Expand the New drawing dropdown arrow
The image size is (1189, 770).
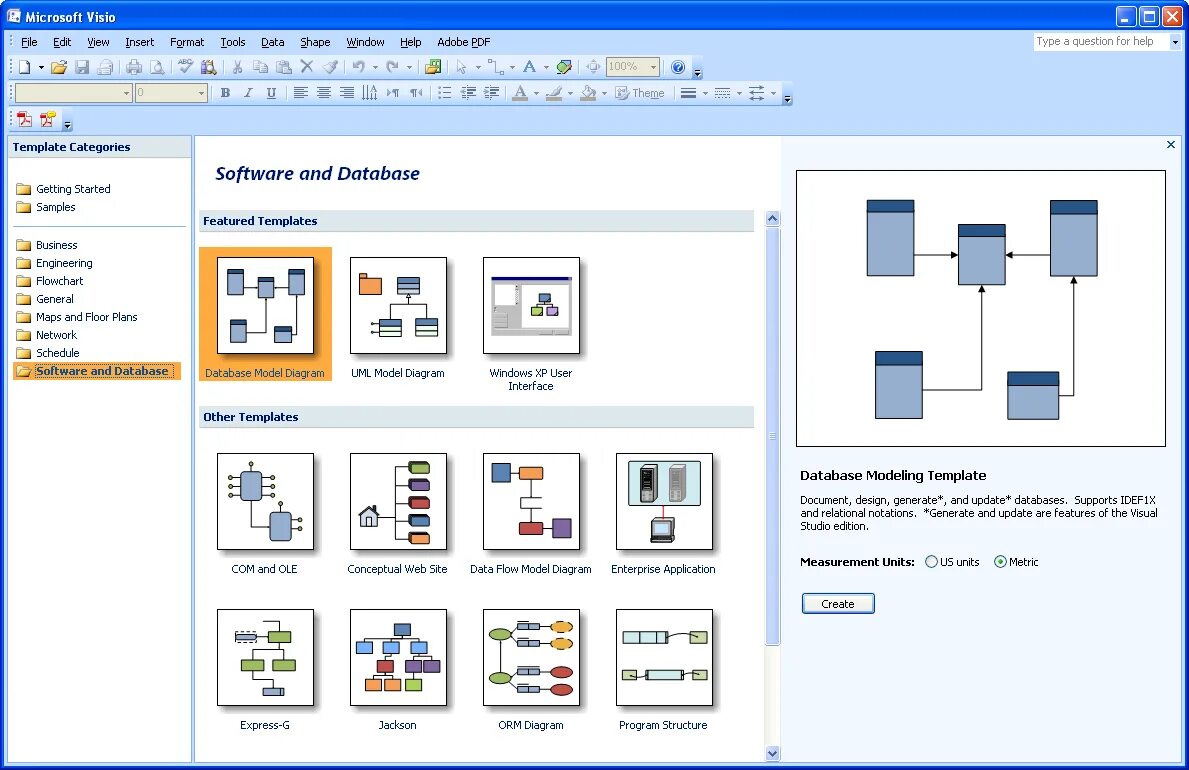click(41, 67)
